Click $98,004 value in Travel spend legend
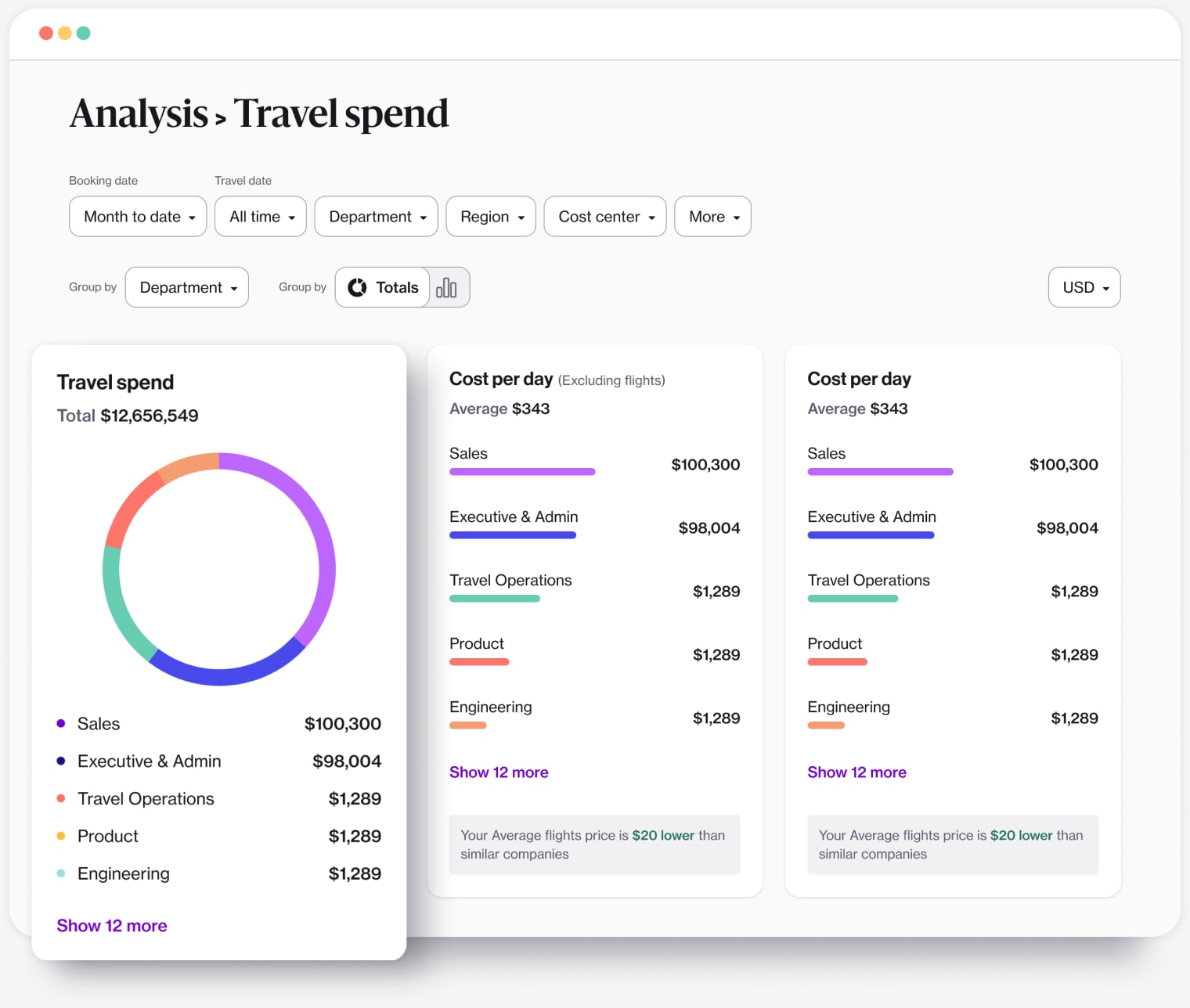This screenshot has height=1008, width=1190. [x=347, y=761]
